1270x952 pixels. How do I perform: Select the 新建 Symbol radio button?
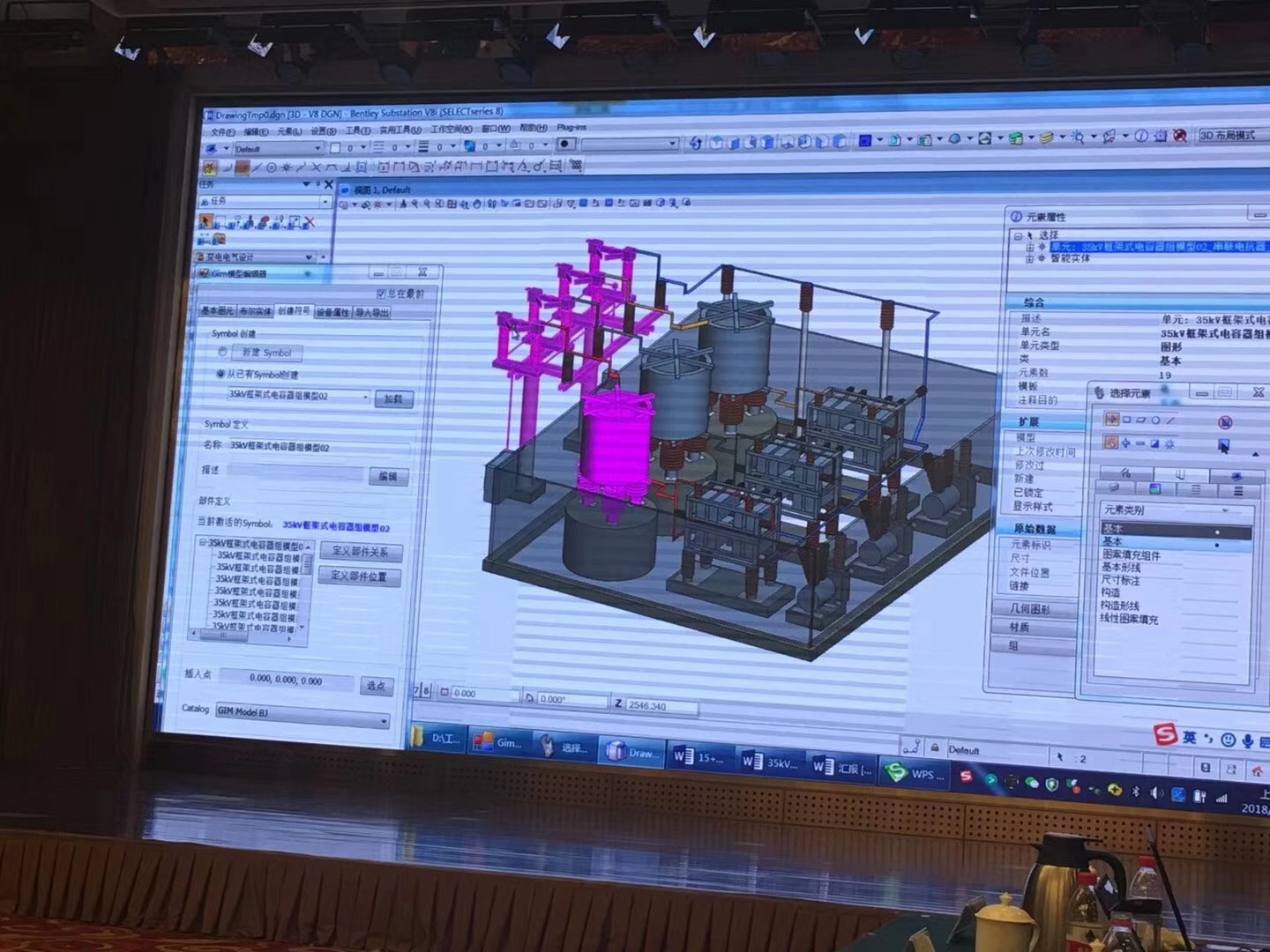coord(222,352)
